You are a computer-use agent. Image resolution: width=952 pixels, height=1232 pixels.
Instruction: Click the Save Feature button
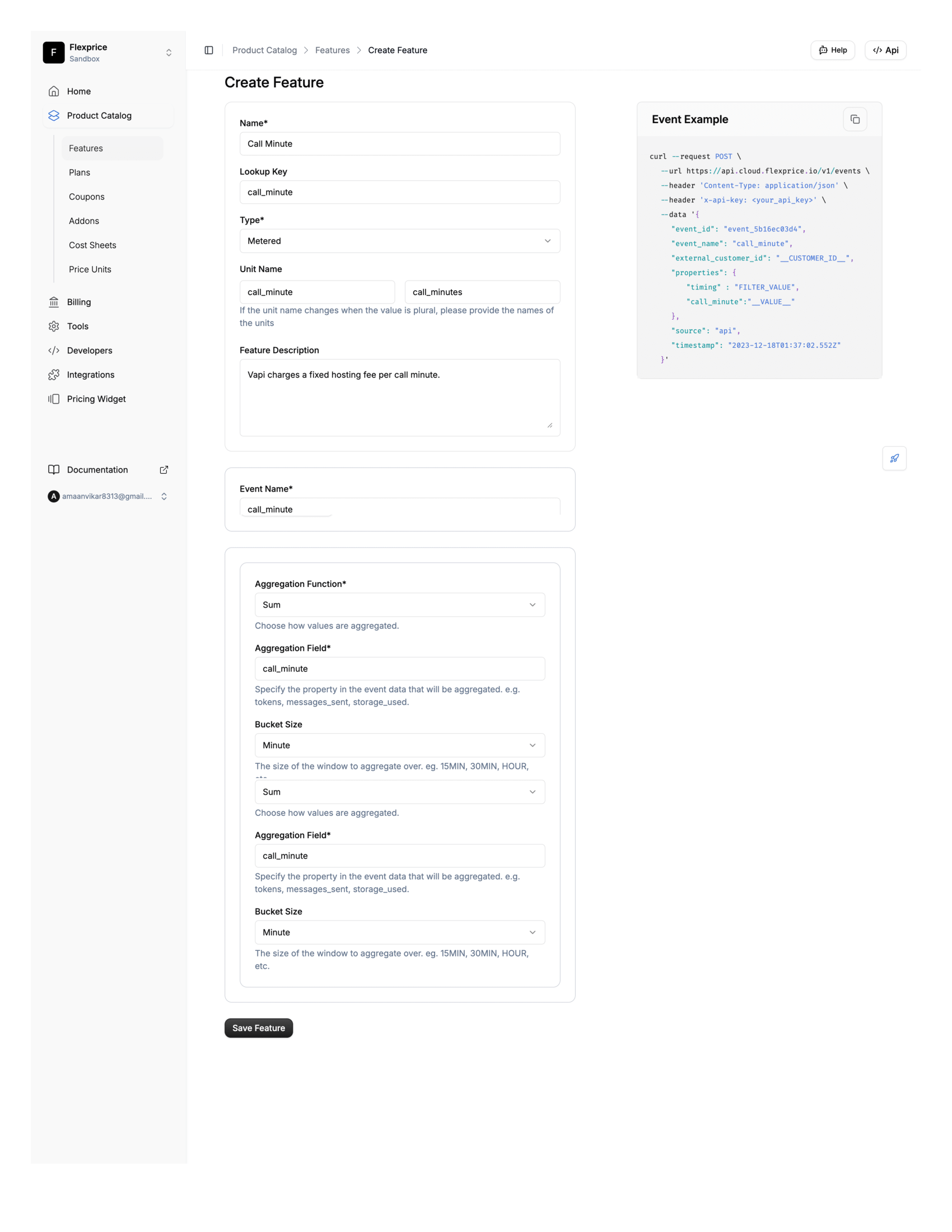point(258,1028)
